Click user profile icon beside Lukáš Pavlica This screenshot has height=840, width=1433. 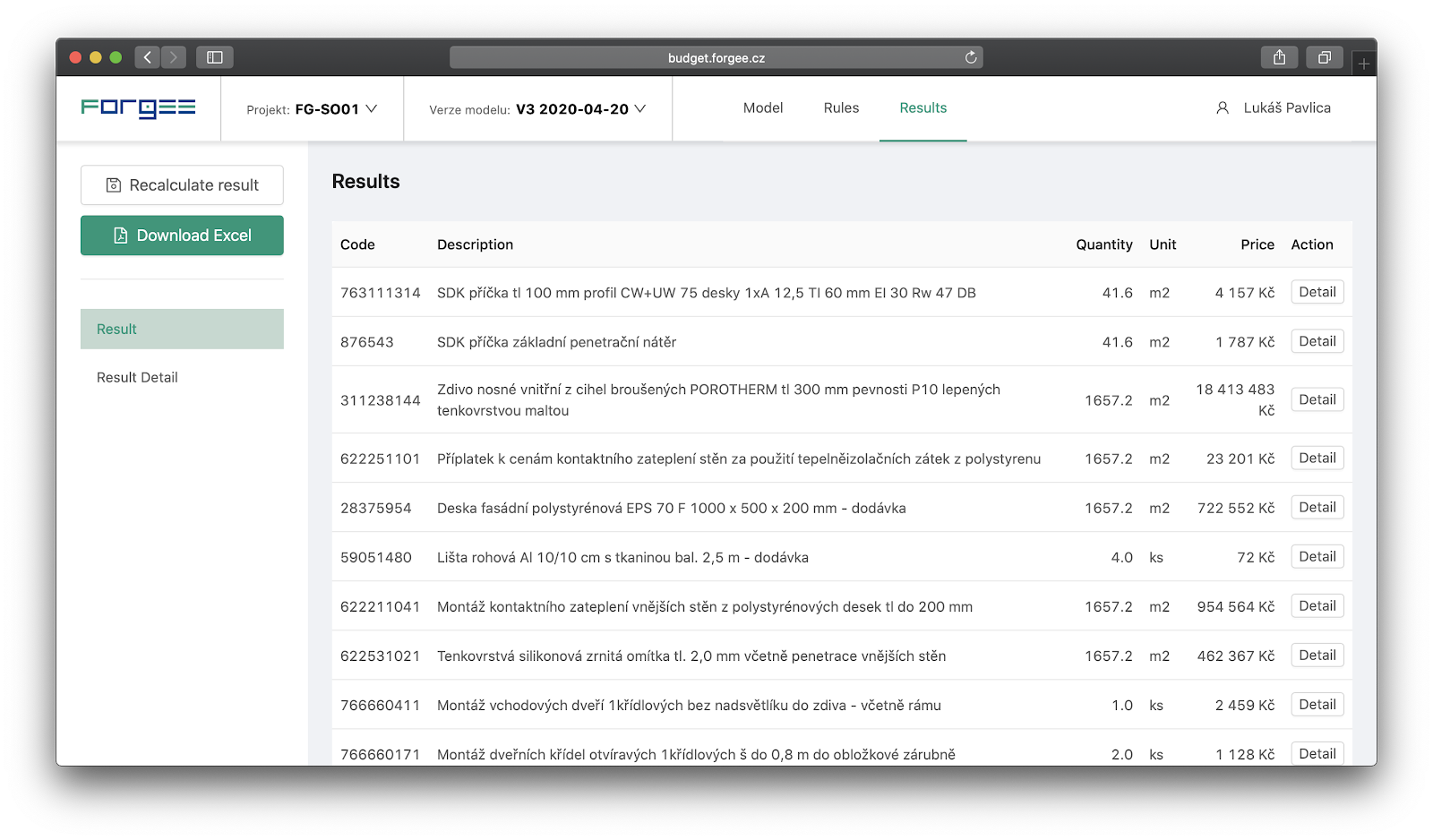[1223, 107]
